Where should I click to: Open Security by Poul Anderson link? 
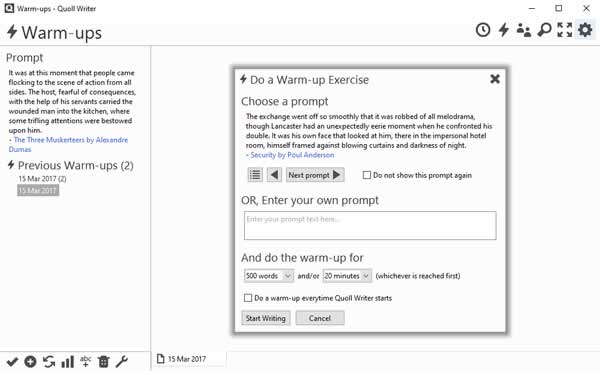[292, 155]
